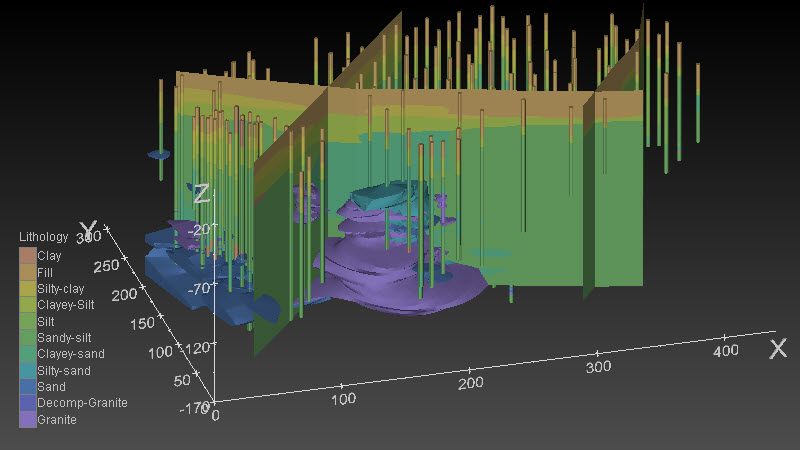The image size is (800, 450).
Task: Pick the Clayey-Silt color swatch
Action: 27,305
